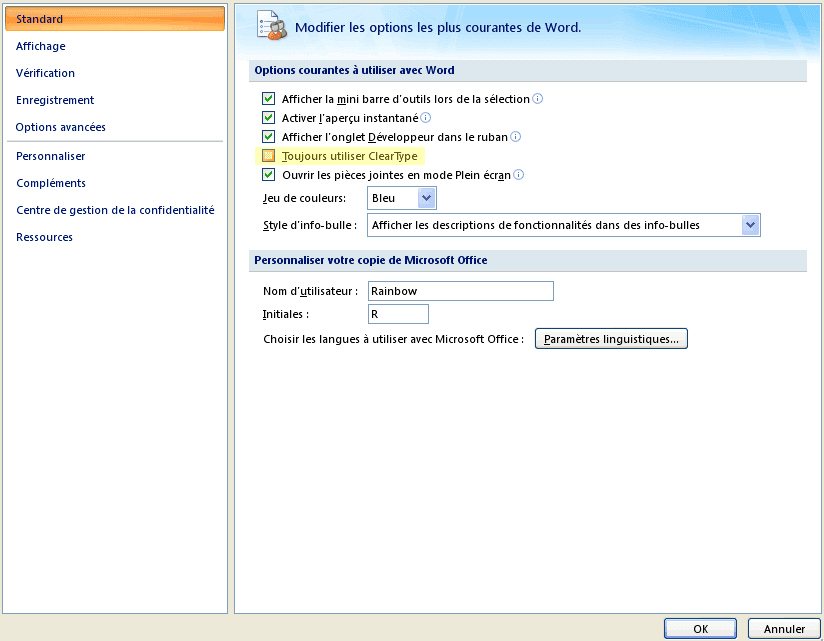The image size is (824, 641).
Task: Open the Compléments category
Action: click(51, 183)
